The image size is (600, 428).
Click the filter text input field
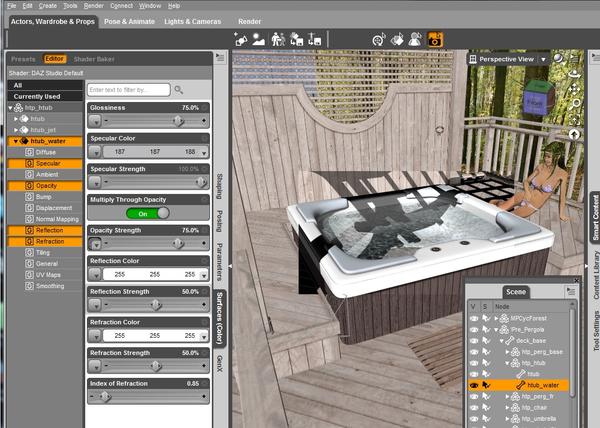(129, 90)
